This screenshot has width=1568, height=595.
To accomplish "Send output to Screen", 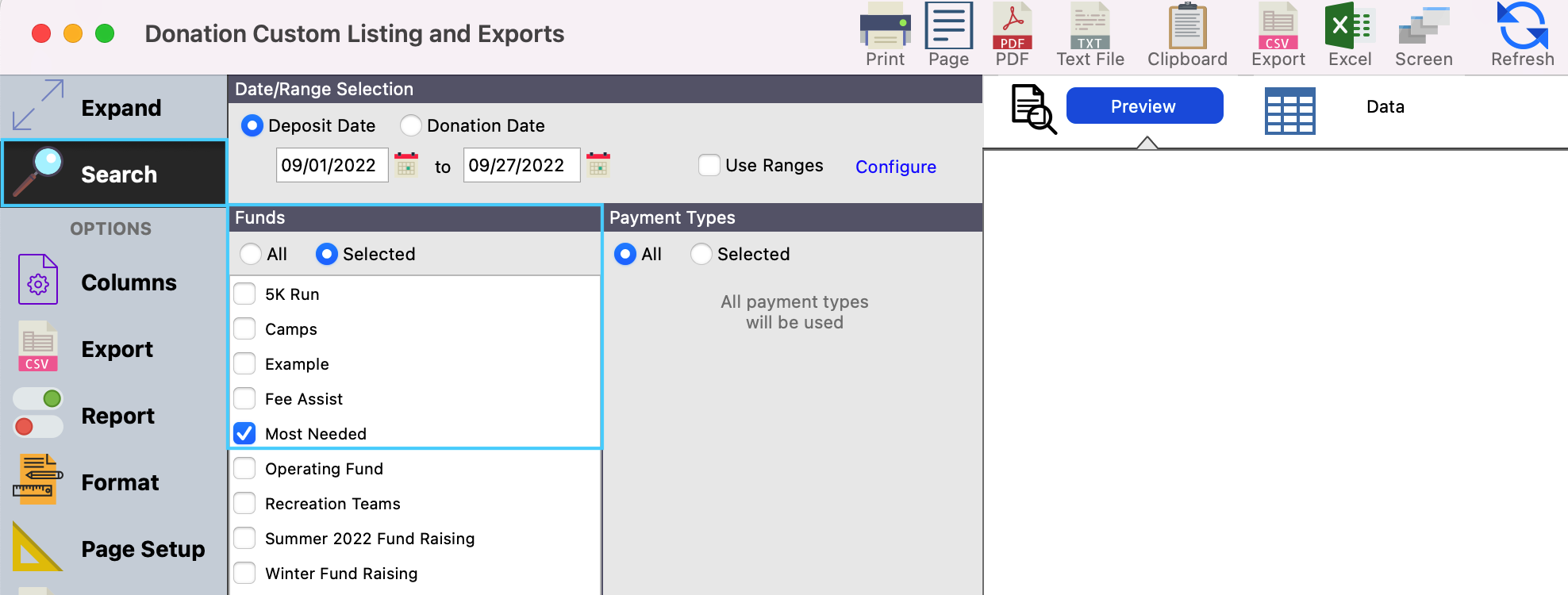I will (x=1424, y=35).
